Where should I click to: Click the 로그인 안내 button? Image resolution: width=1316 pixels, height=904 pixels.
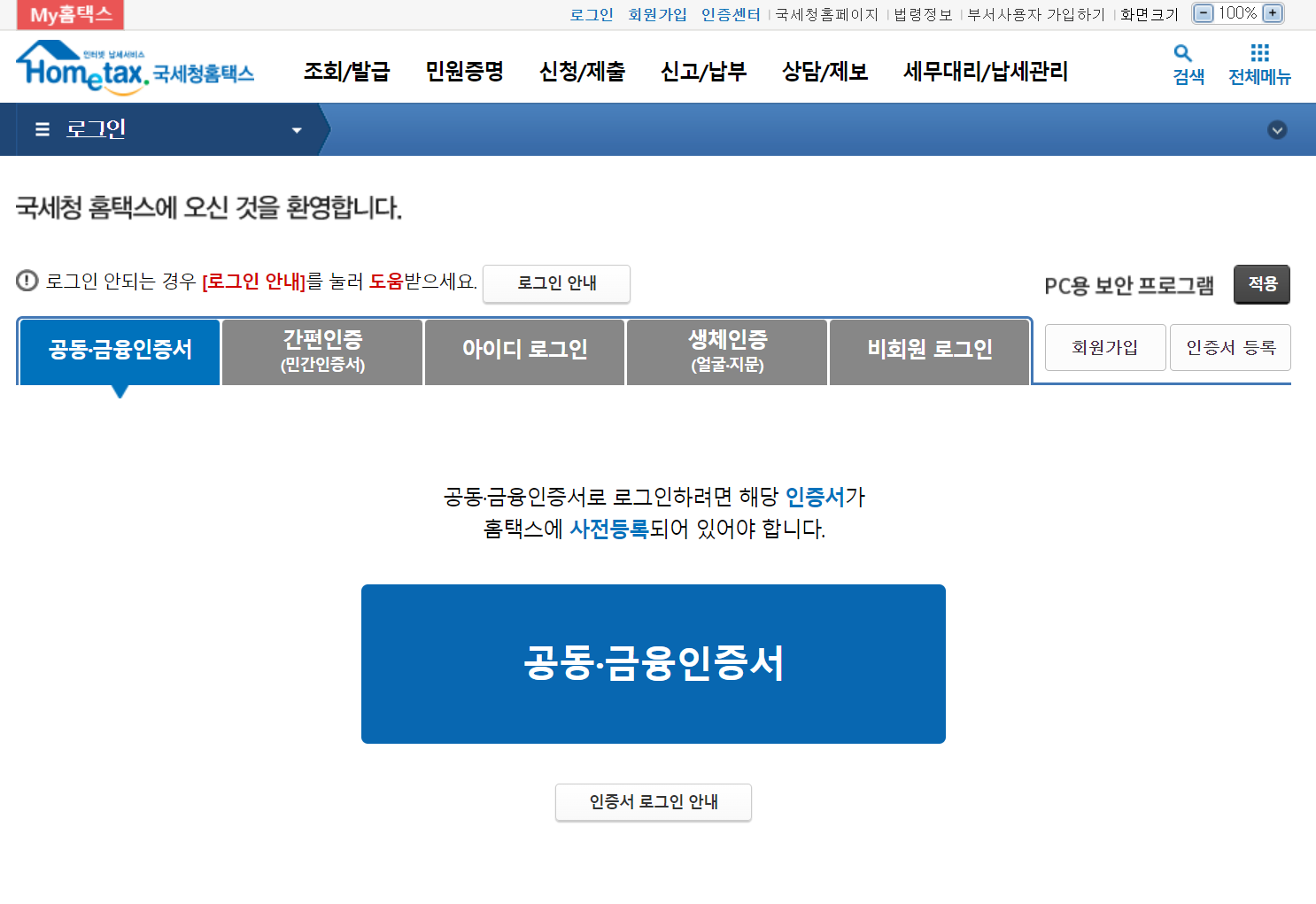[556, 283]
